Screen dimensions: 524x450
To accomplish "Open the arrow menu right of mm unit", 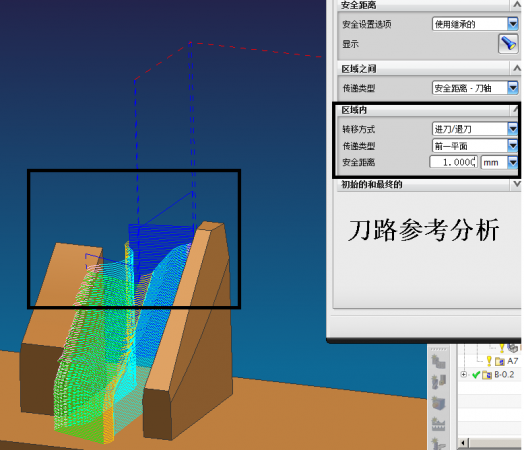I will click(x=513, y=162).
